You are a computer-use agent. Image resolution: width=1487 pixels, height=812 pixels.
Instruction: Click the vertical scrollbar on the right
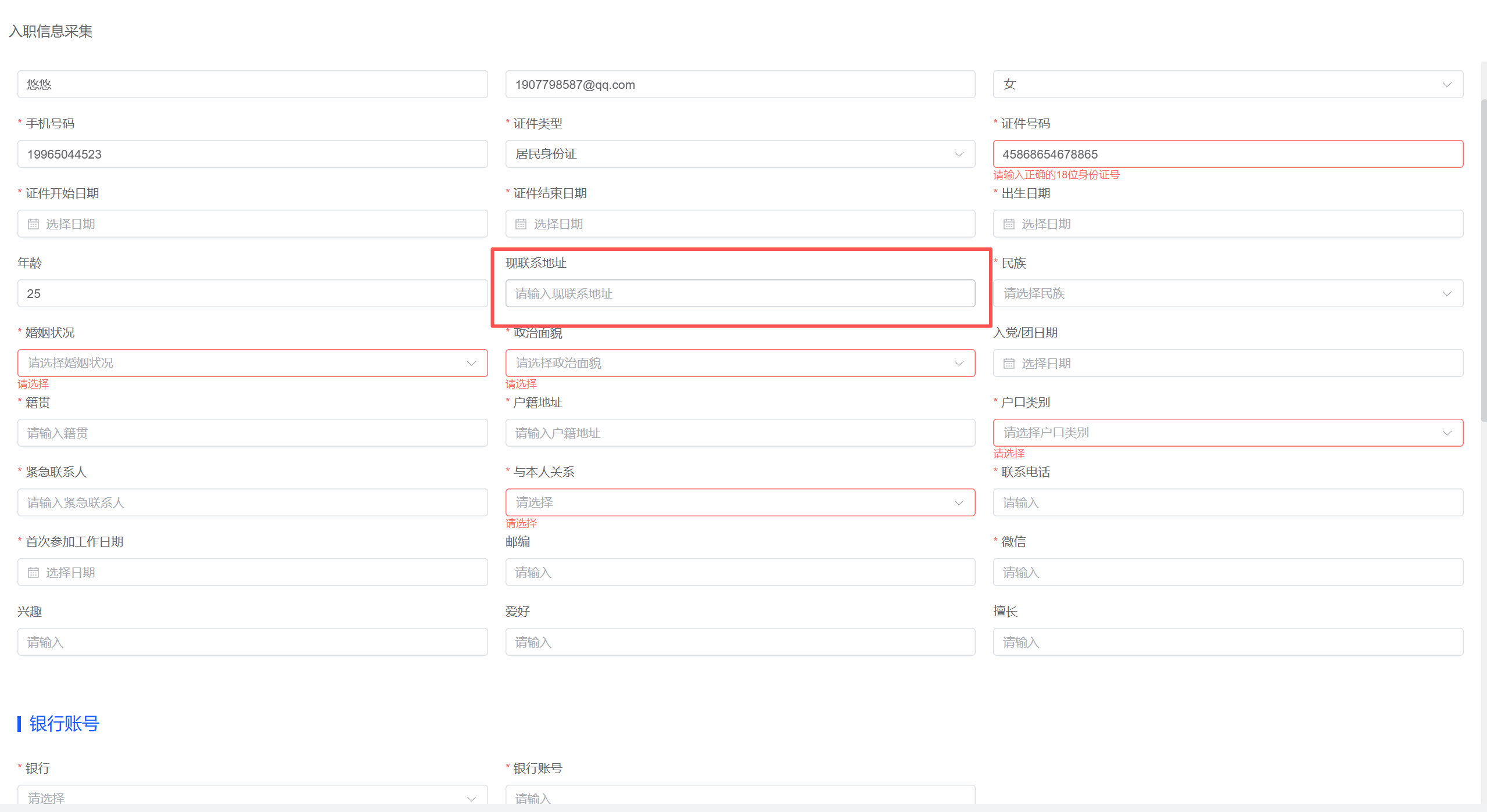(1483, 261)
